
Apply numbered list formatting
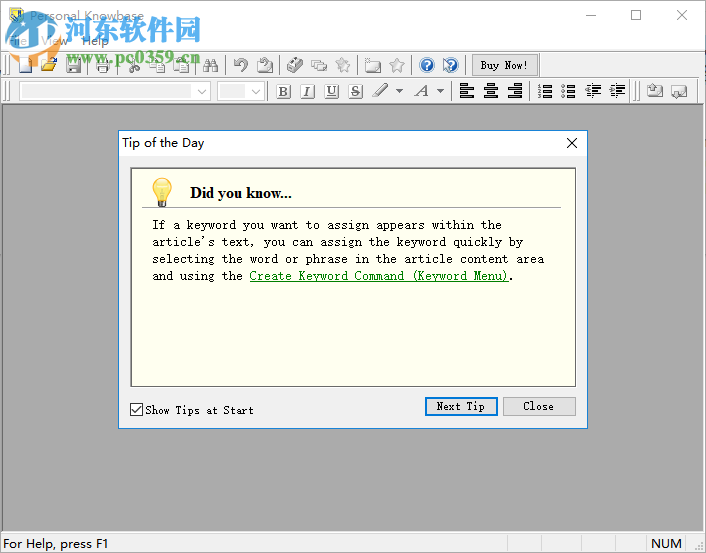click(545, 91)
